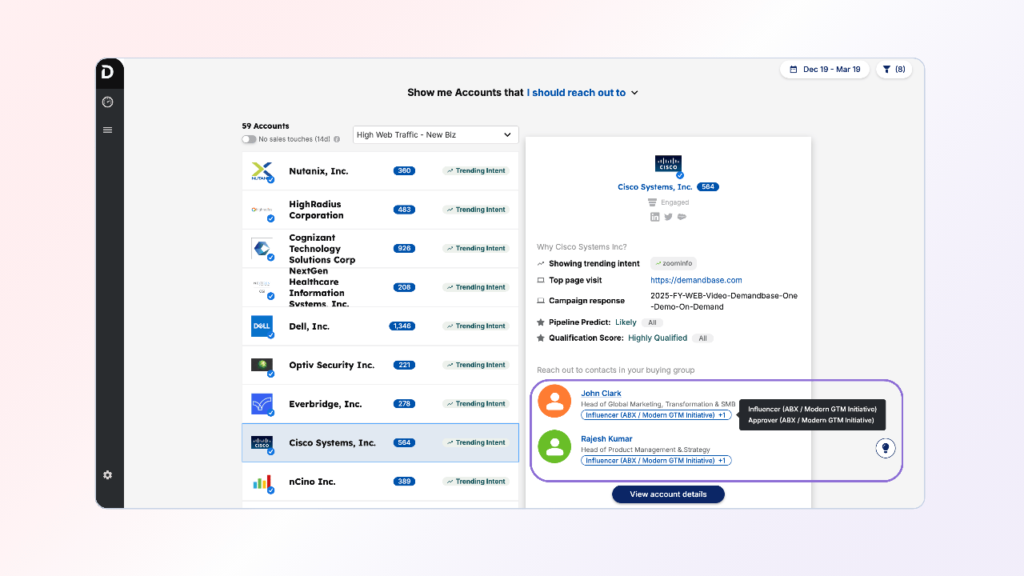This screenshot has height=576, width=1024.
Task: Open Cisco Systems, Inc. link in detail panel
Action: point(655,187)
